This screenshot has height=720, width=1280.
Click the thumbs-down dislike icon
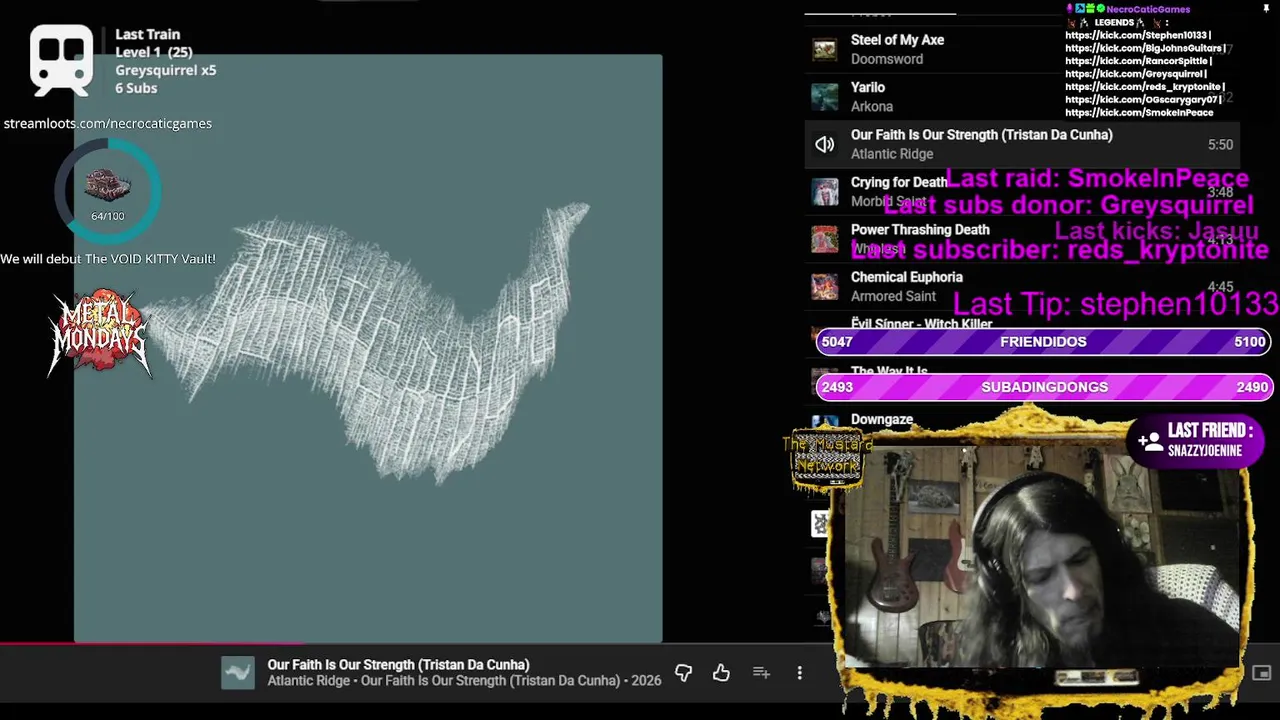click(683, 673)
